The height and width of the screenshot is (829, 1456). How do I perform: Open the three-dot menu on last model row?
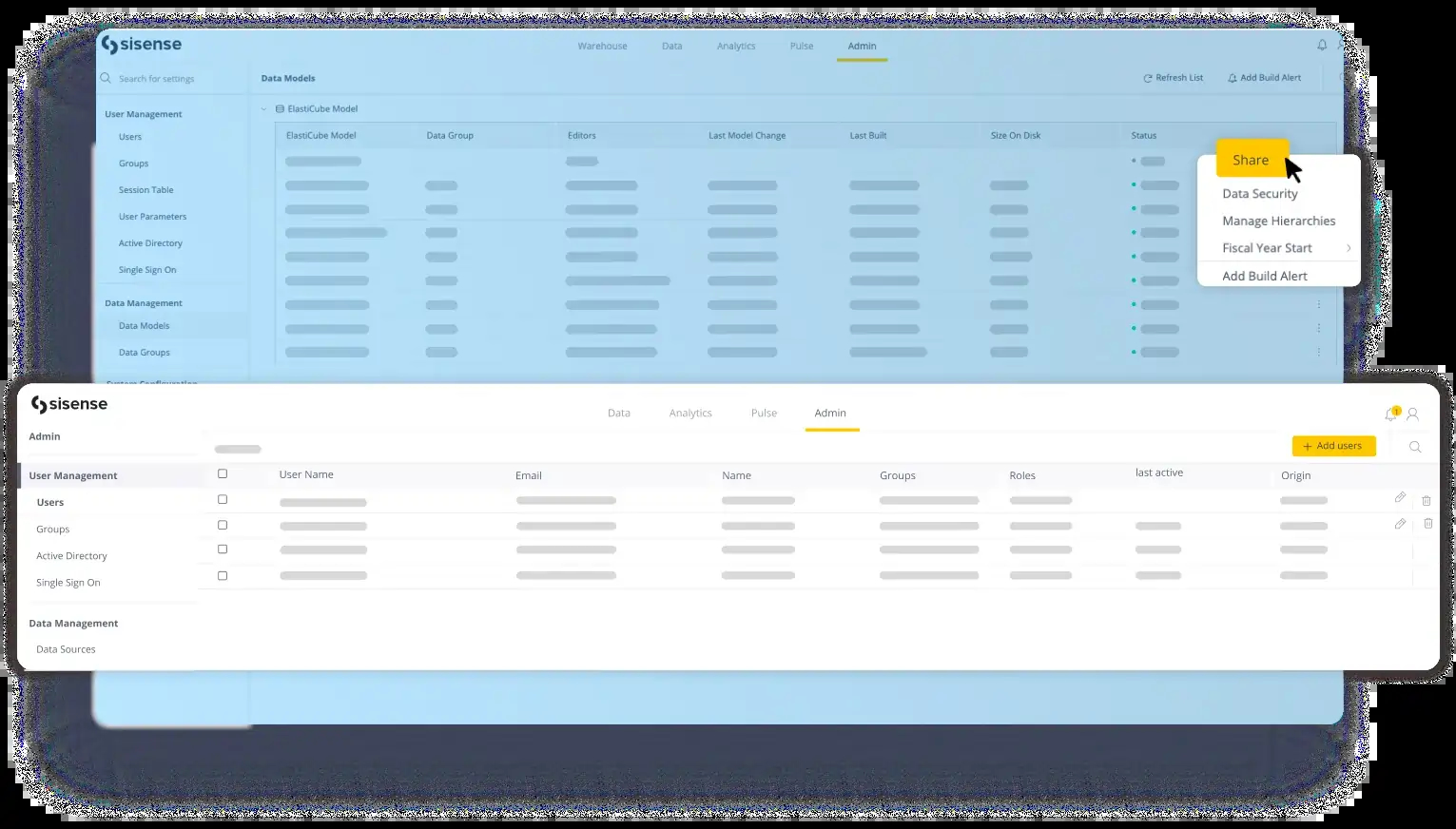(1319, 352)
